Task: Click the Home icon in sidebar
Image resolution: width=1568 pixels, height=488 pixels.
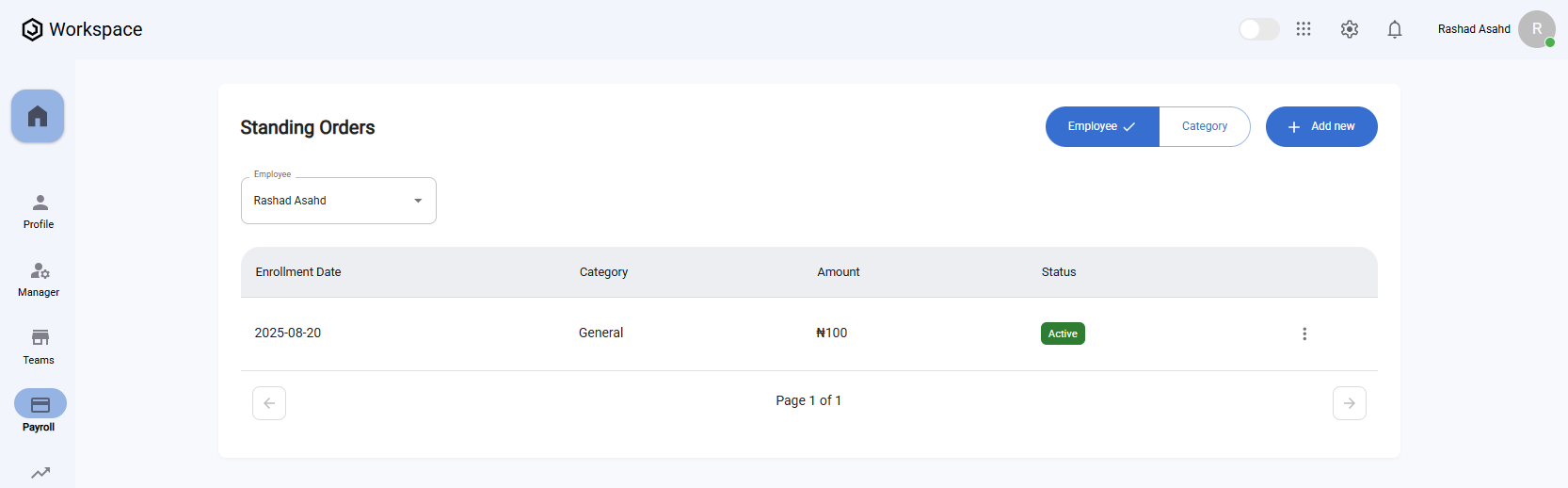Action: (38, 116)
